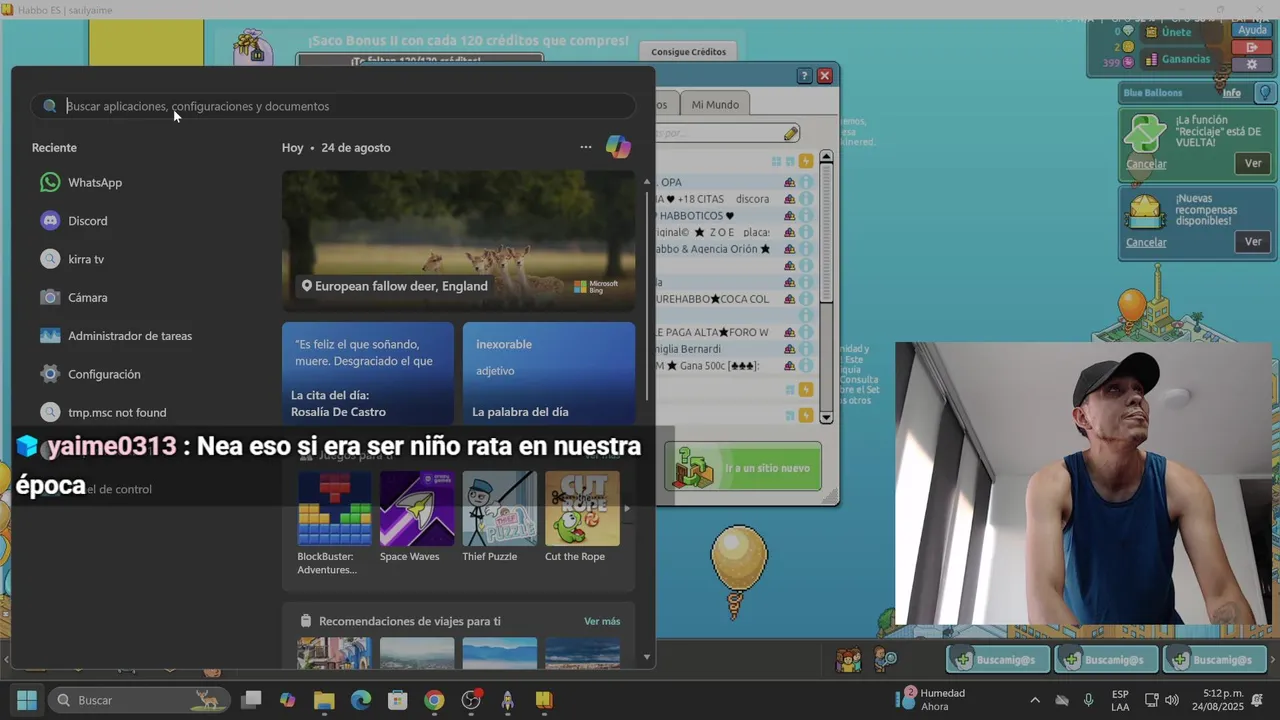Click rocket app icon on taskbar

tap(507, 700)
